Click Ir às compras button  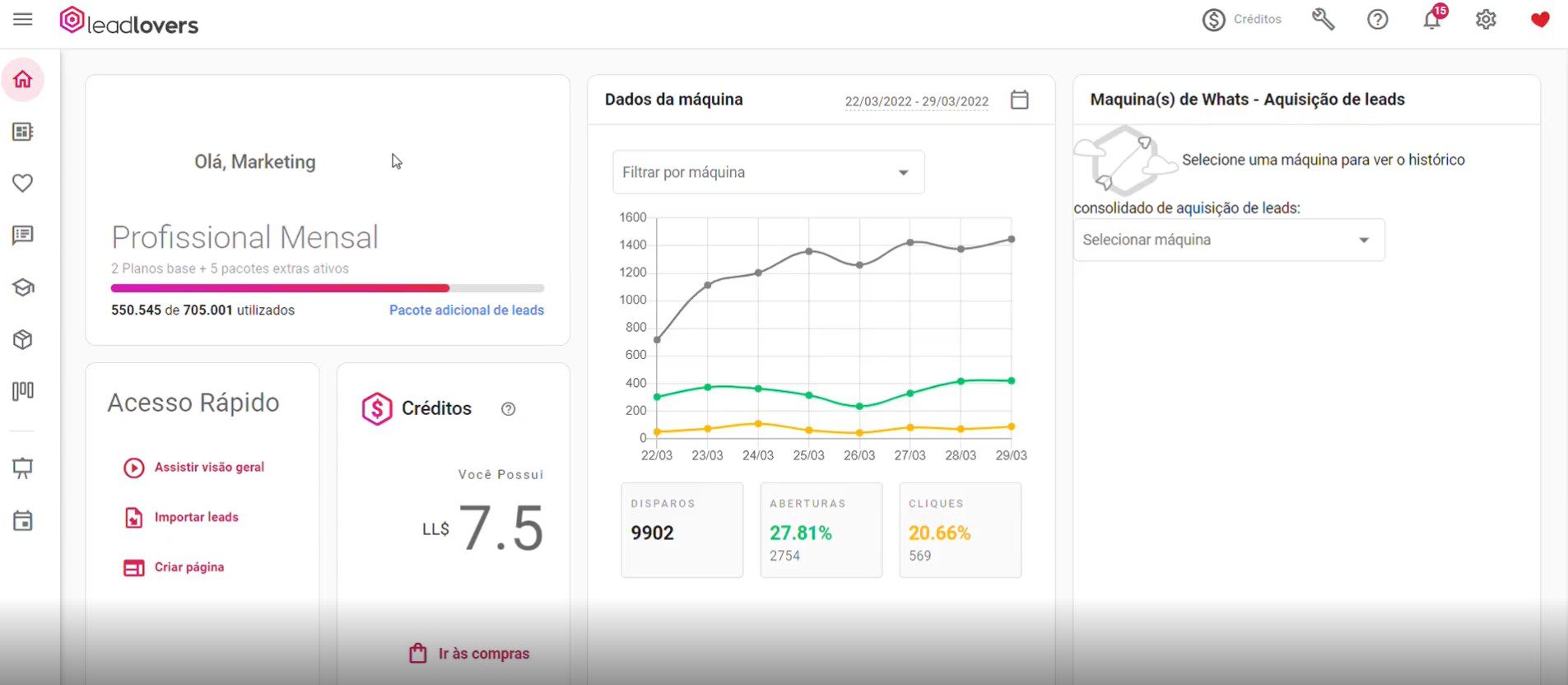(x=469, y=654)
